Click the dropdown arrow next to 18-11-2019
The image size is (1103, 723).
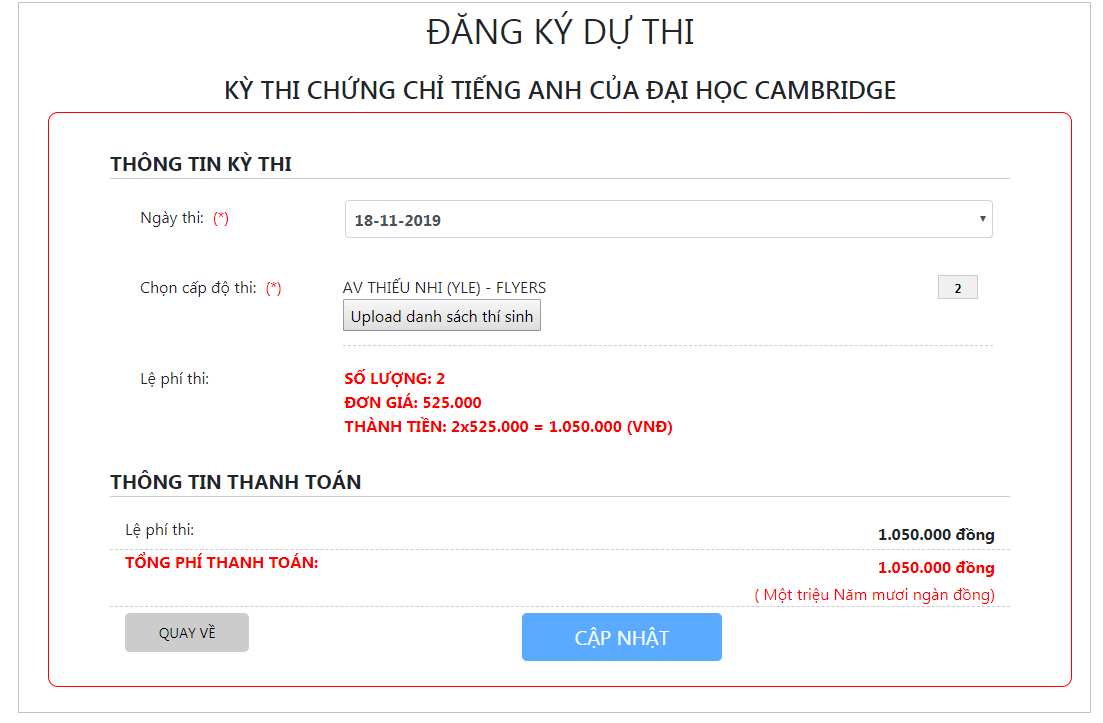tap(982, 219)
